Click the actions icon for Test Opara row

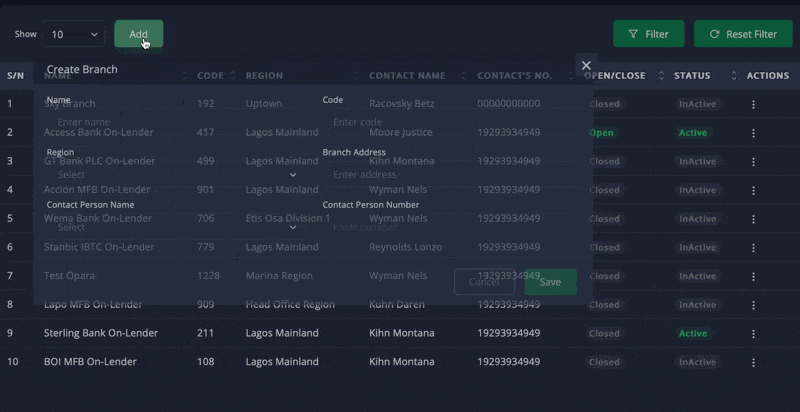pyautogui.click(x=754, y=276)
